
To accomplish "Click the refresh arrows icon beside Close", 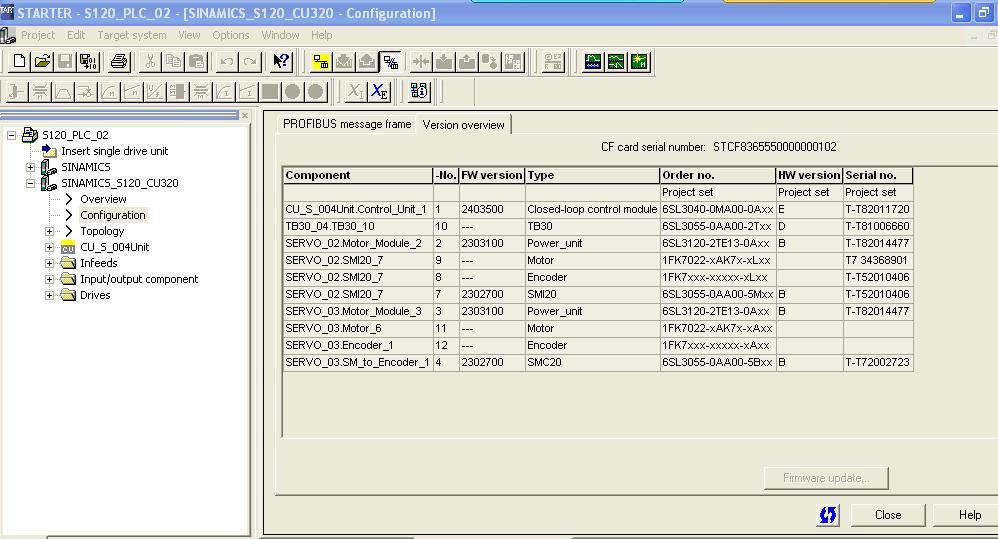I will (x=827, y=515).
